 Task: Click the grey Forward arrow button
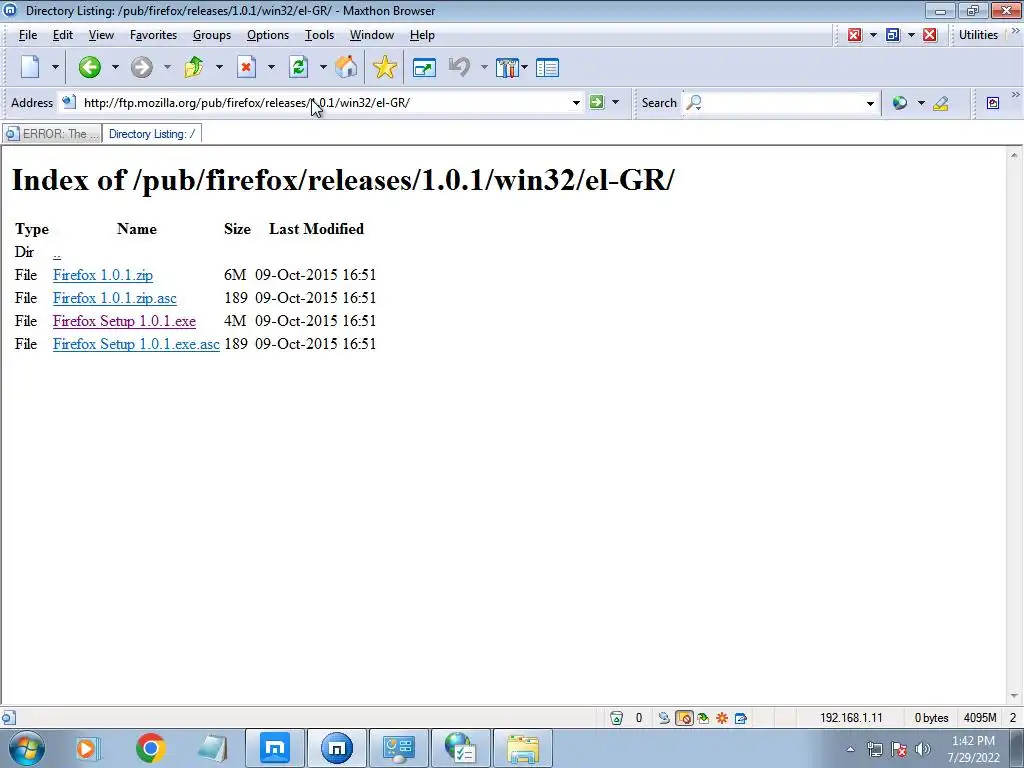[x=141, y=67]
